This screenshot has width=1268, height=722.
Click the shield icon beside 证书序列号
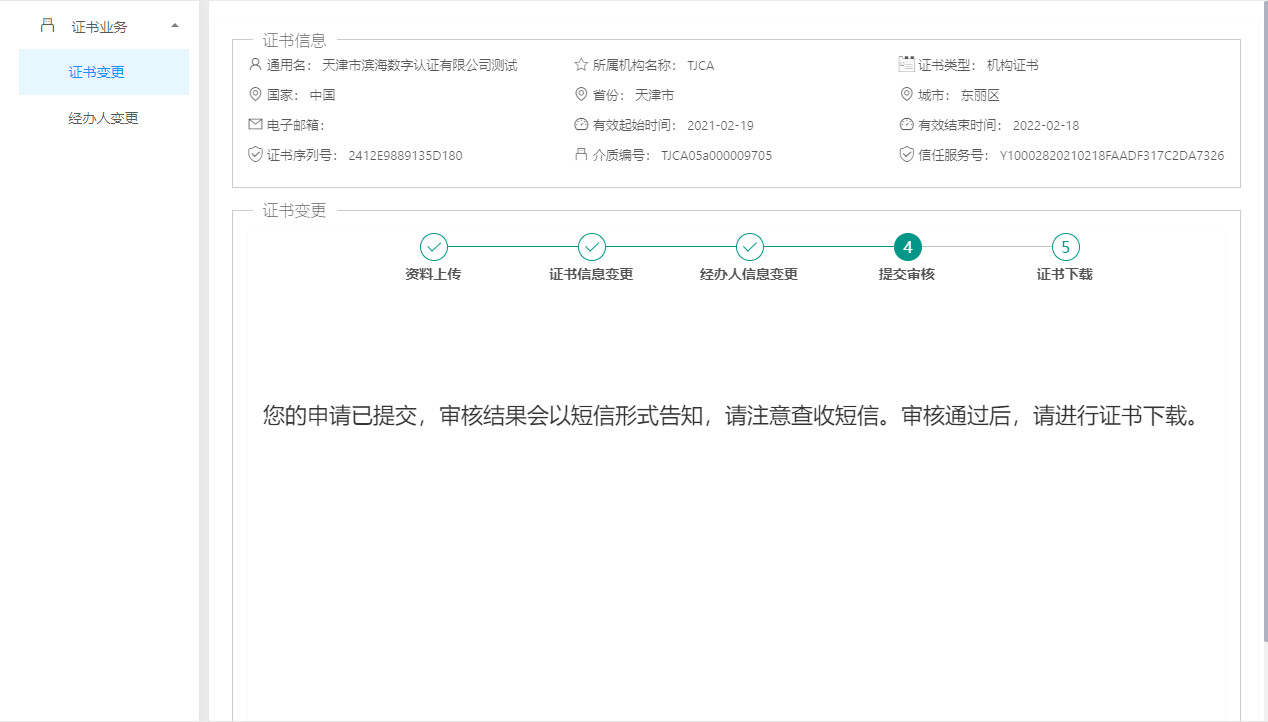(x=255, y=155)
